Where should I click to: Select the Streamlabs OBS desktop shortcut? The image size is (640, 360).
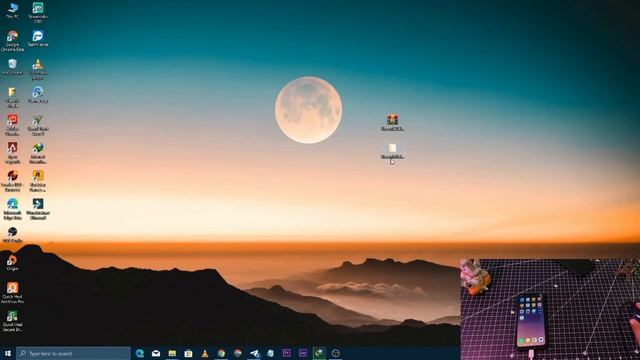[38, 12]
